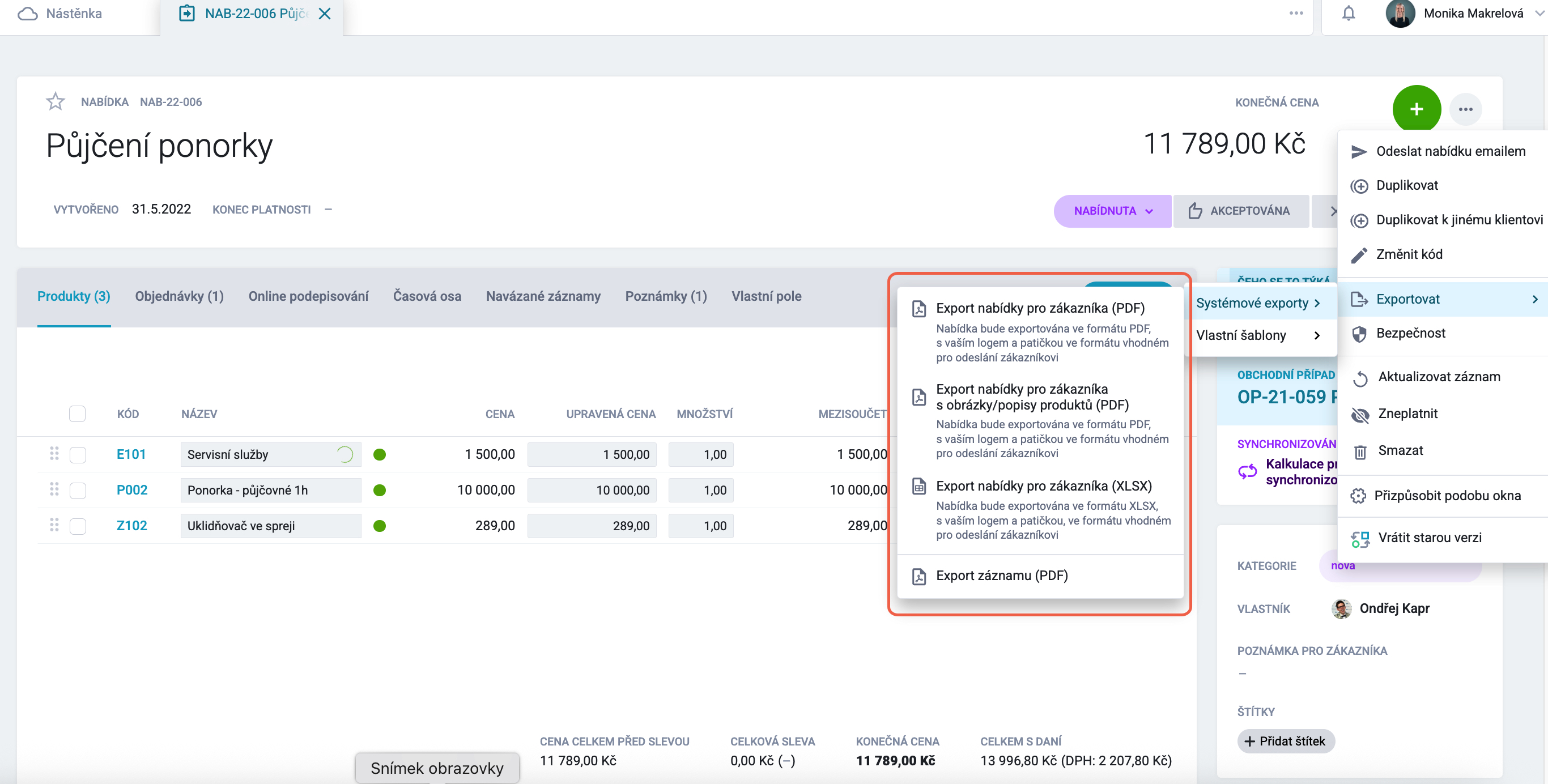Open the three-dot more actions button
Image resolution: width=1548 pixels, height=784 pixels.
(1466, 109)
